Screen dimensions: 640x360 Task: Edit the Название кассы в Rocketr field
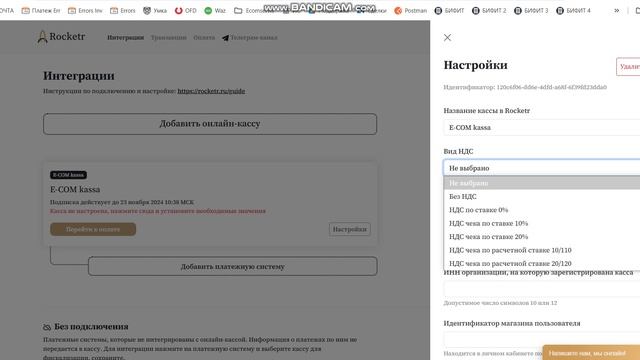[x=542, y=127]
